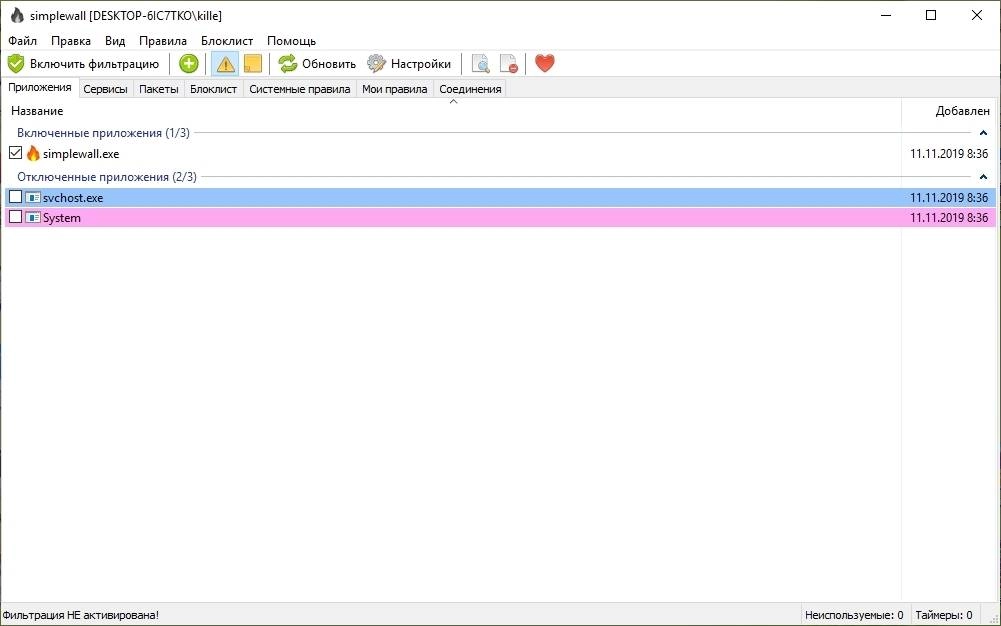Viewport: 1001px width, 626px height.
Task: Switch to the Блоклист tab
Action: click(x=213, y=89)
